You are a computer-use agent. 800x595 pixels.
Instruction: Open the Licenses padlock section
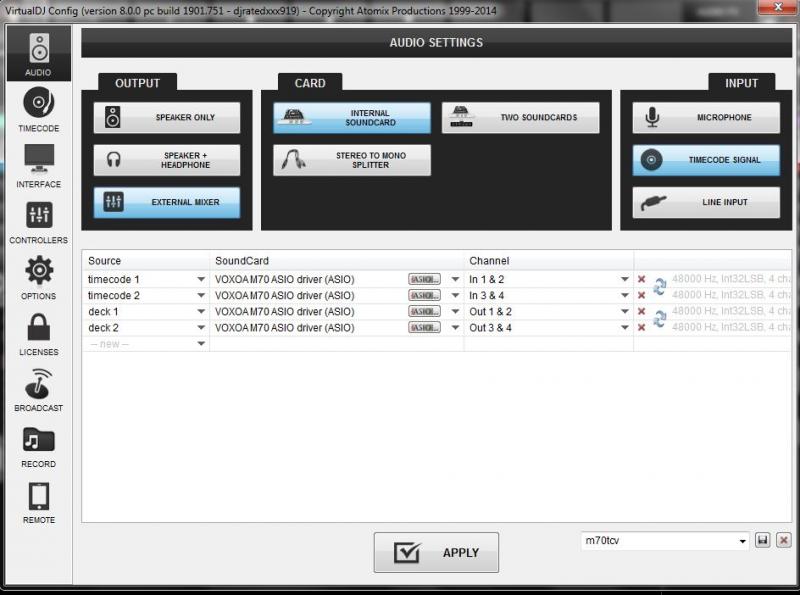pyautogui.click(x=39, y=334)
